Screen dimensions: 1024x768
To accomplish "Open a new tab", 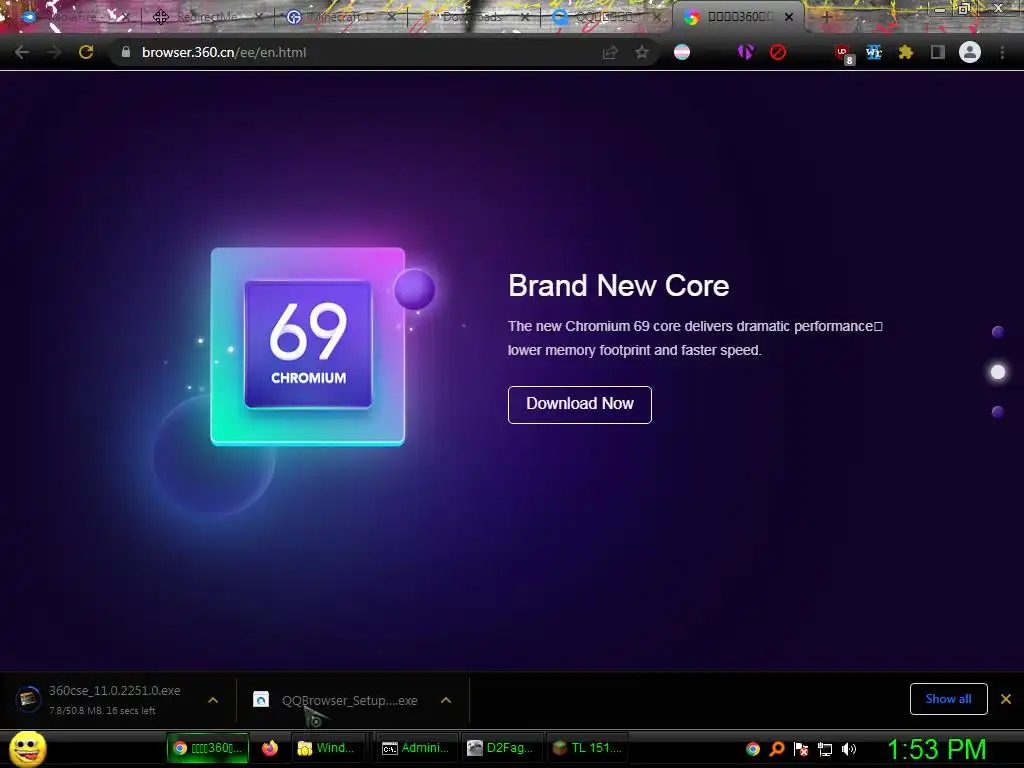I will point(826,17).
